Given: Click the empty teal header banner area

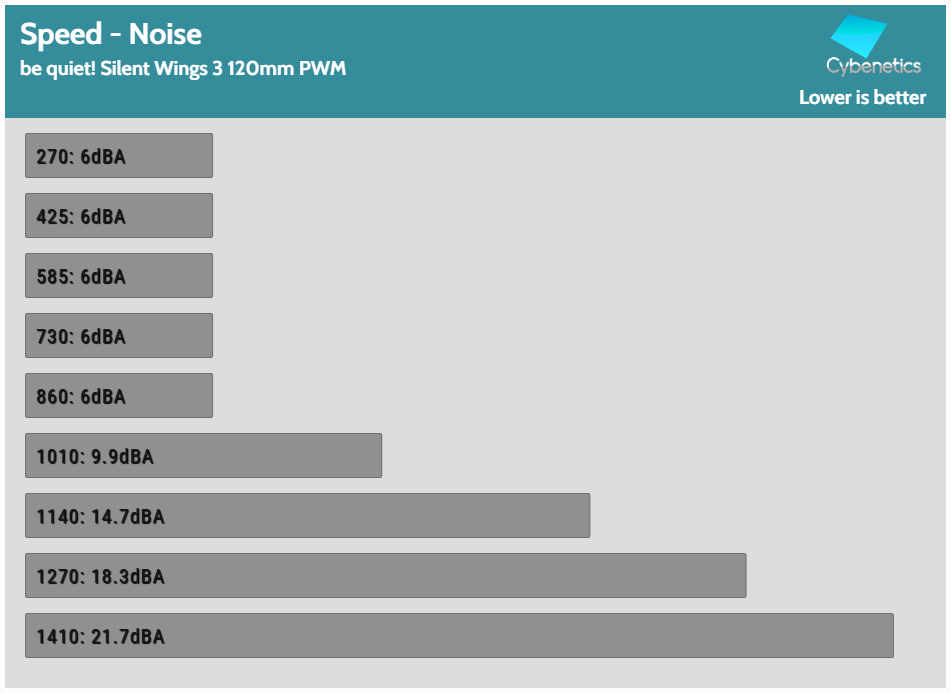Looking at the screenshot, I should (x=560, y=60).
